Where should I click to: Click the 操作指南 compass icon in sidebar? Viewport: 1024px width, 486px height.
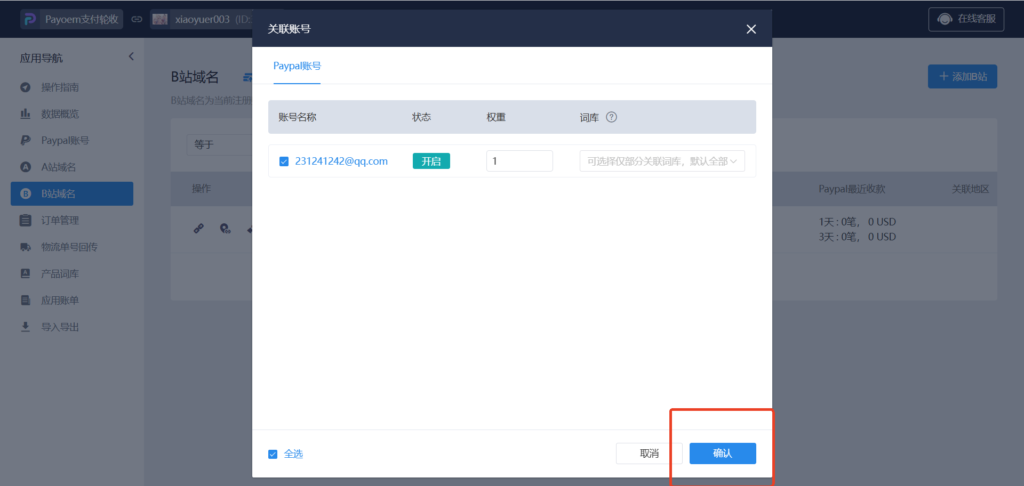[x=25, y=88]
